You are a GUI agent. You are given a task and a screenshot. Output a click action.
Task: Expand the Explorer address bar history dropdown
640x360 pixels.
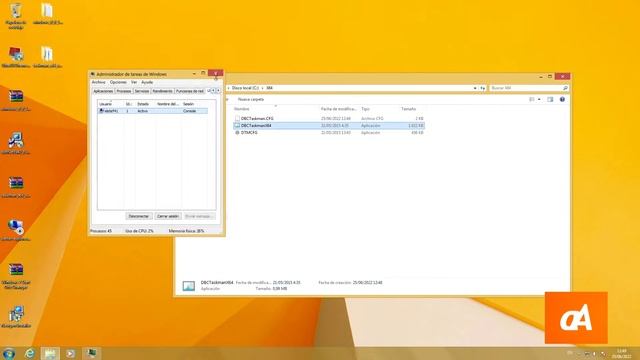tap(475, 88)
